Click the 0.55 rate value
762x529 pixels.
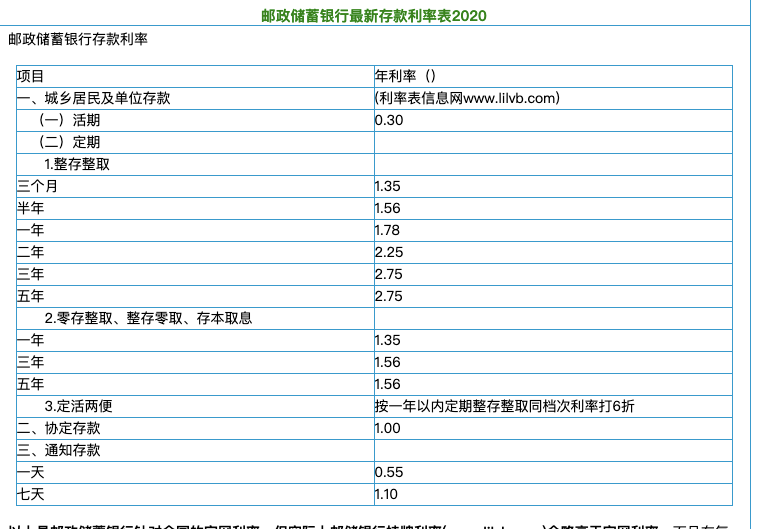[x=389, y=472]
